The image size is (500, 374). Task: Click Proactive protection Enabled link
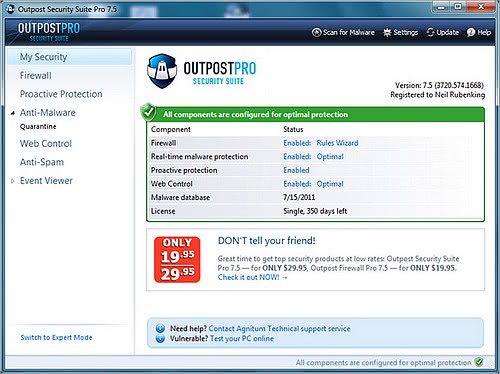point(296,170)
